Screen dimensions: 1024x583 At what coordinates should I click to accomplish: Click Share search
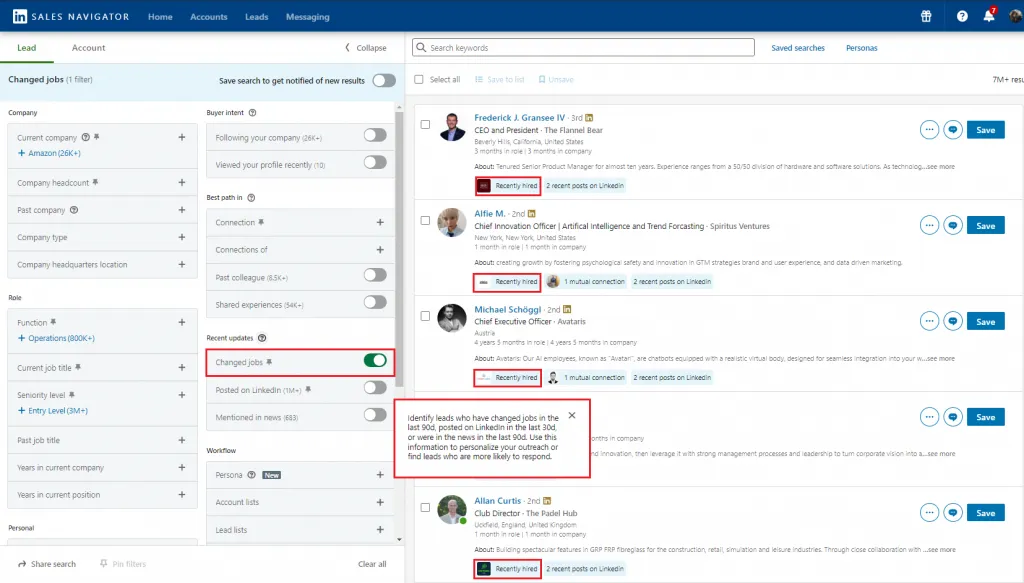point(47,563)
